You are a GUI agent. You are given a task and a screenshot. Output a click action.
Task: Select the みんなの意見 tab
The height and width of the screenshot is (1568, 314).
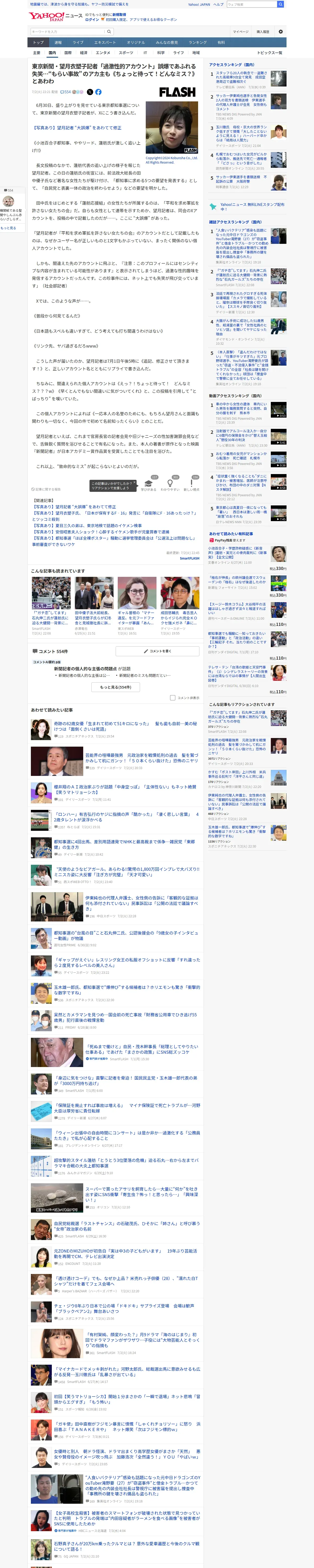pyautogui.click(x=167, y=43)
